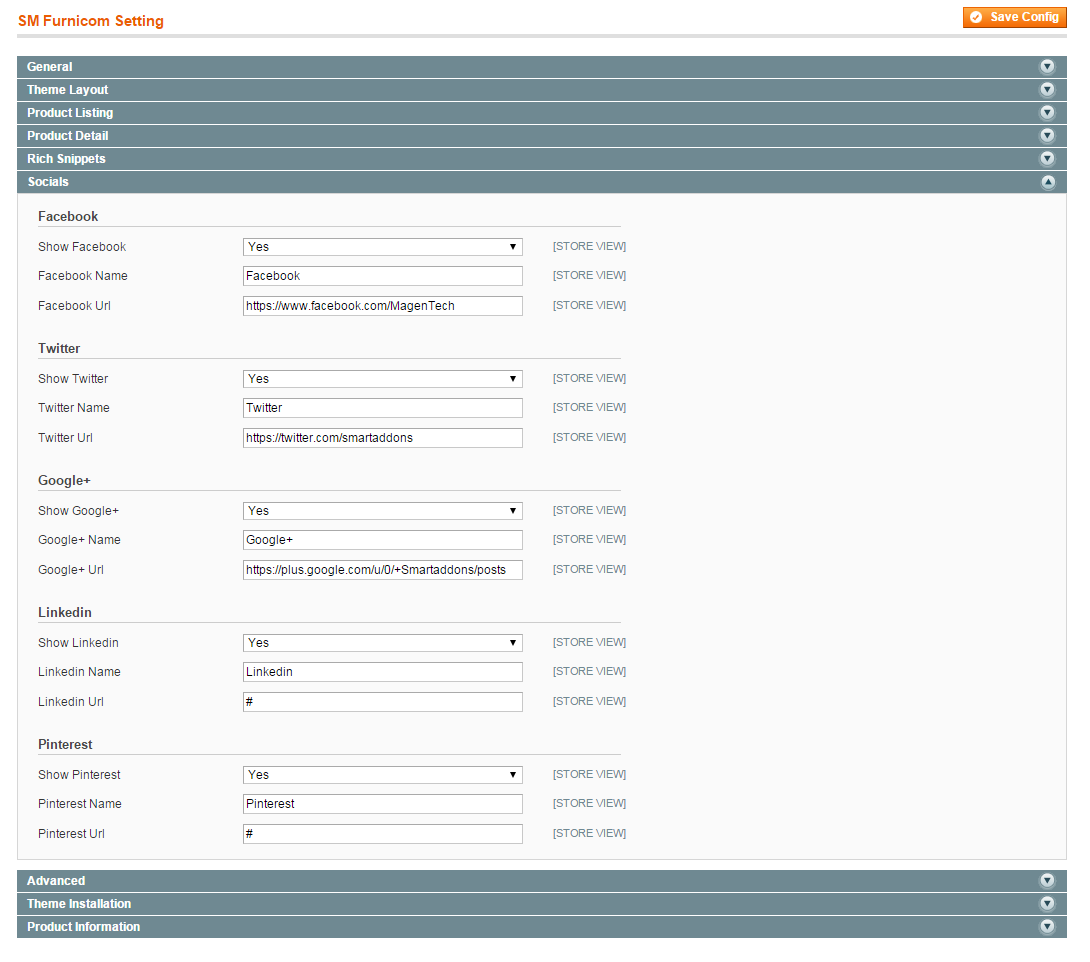Viewport: 1090px width, 962px height.
Task: Focus the Google+ Name field
Action: tap(382, 540)
